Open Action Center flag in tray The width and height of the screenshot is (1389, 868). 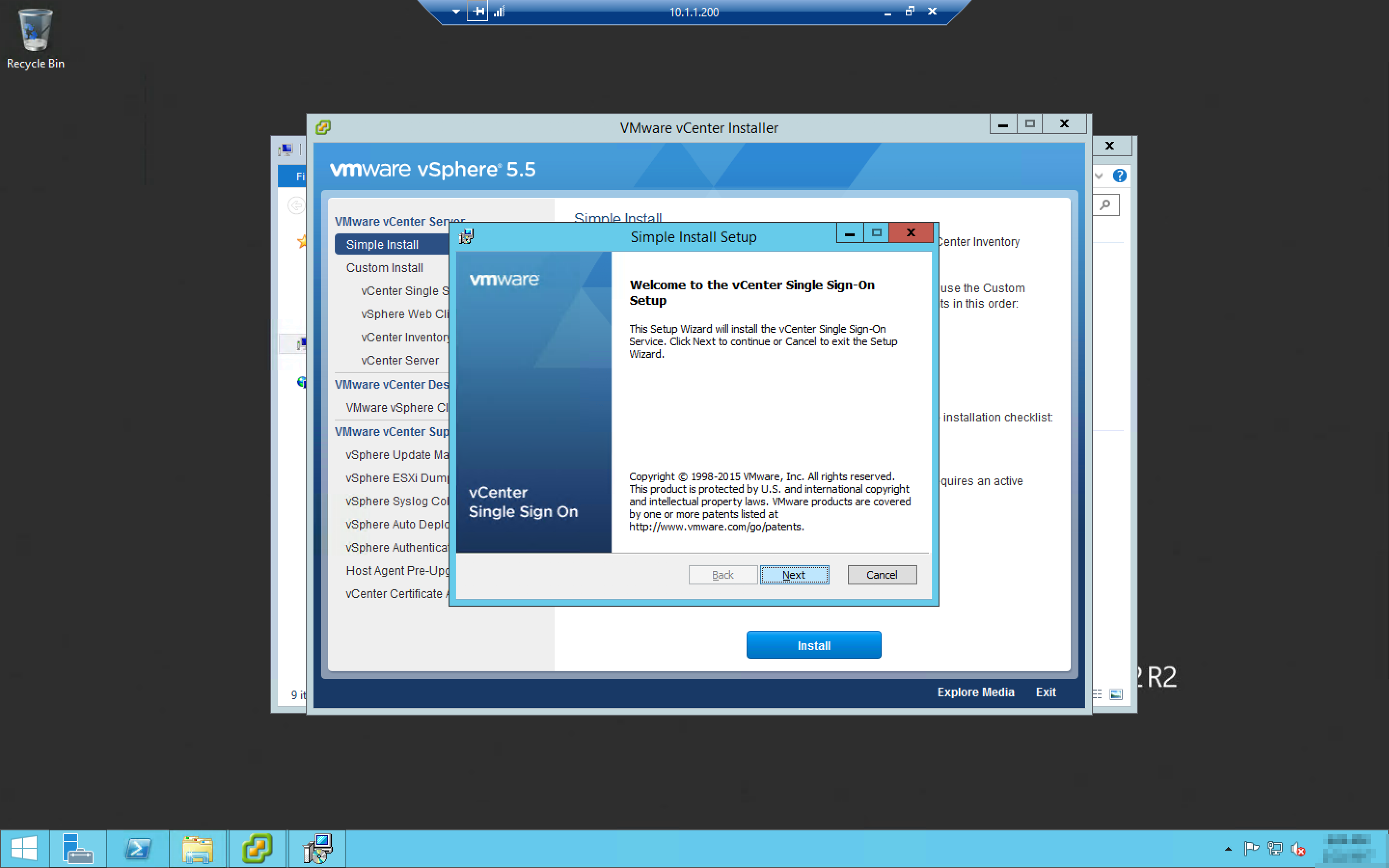pos(1251,848)
